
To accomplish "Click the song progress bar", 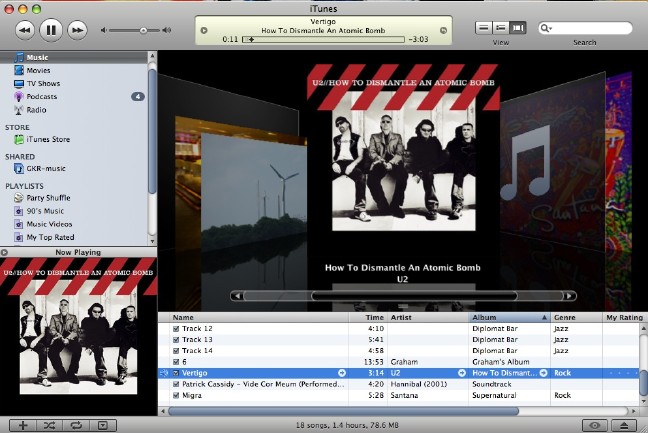I will (x=323, y=39).
